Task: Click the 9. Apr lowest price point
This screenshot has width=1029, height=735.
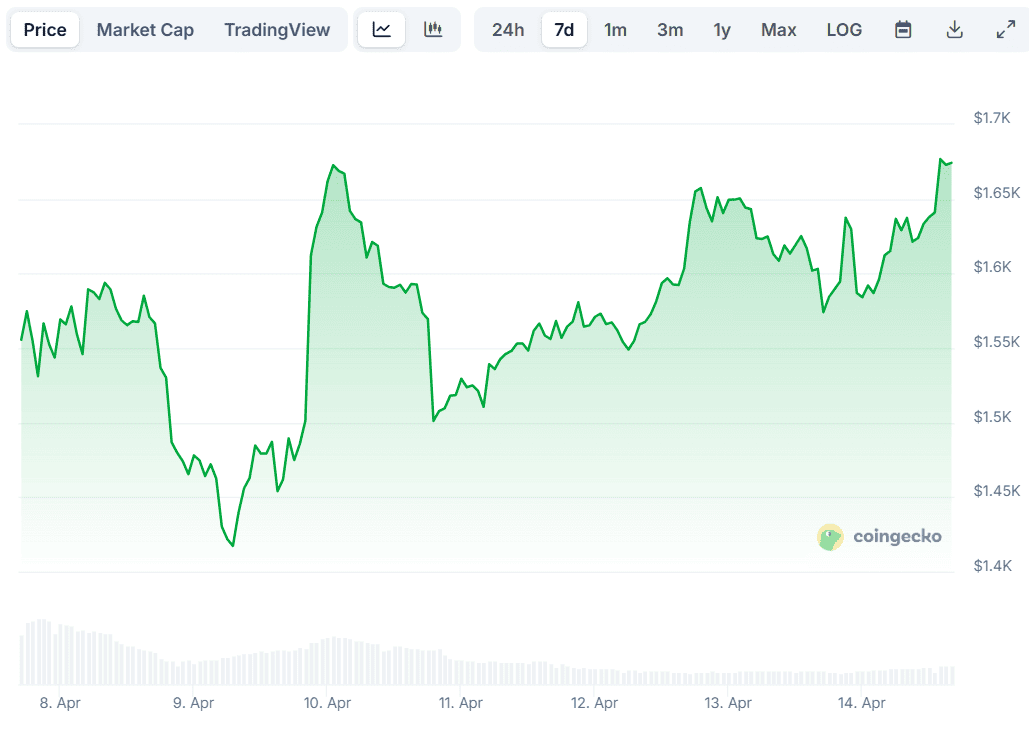Action: pos(232,545)
